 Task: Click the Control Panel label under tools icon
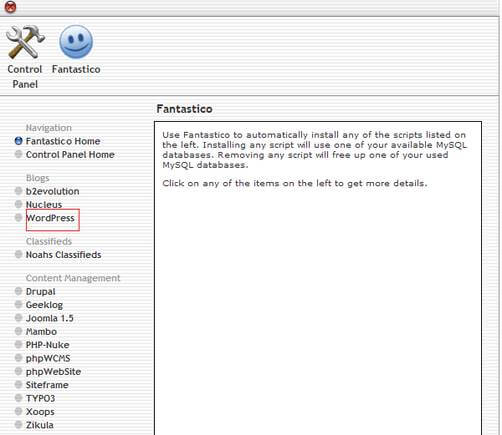[x=25, y=77]
